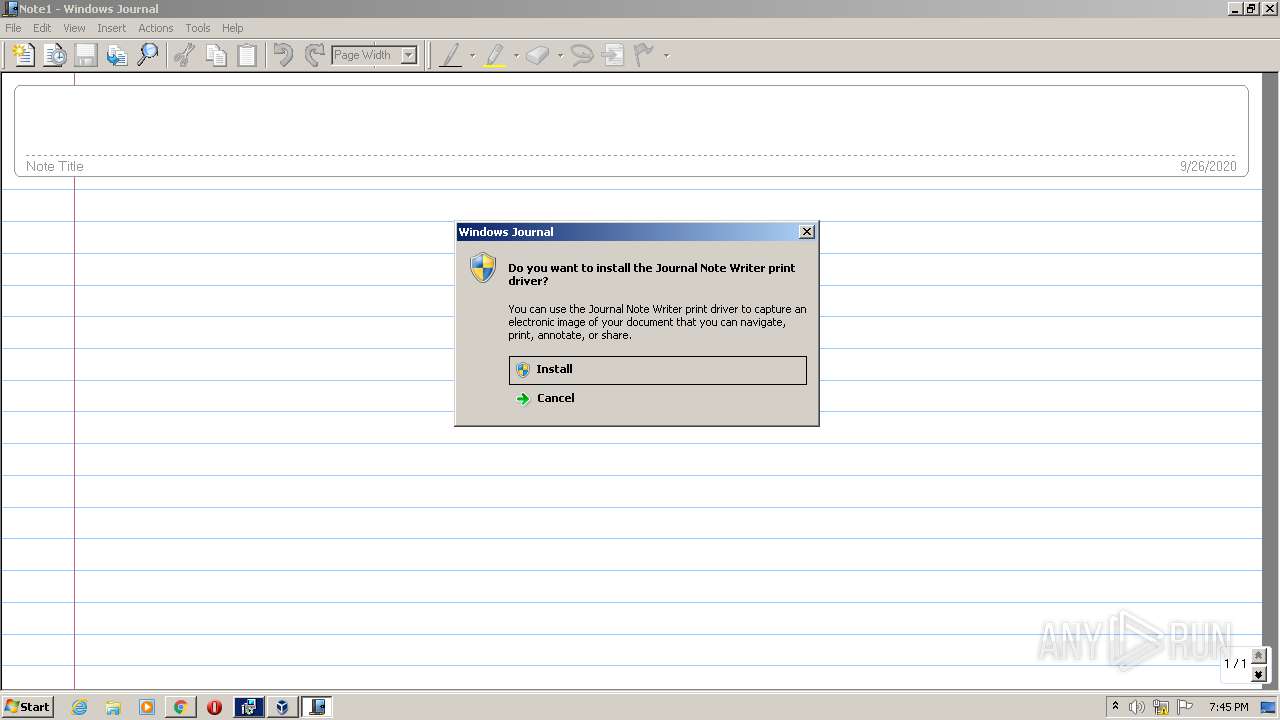Click the VirtualBox cube taskbar icon
This screenshot has width=1280, height=720.
282,707
